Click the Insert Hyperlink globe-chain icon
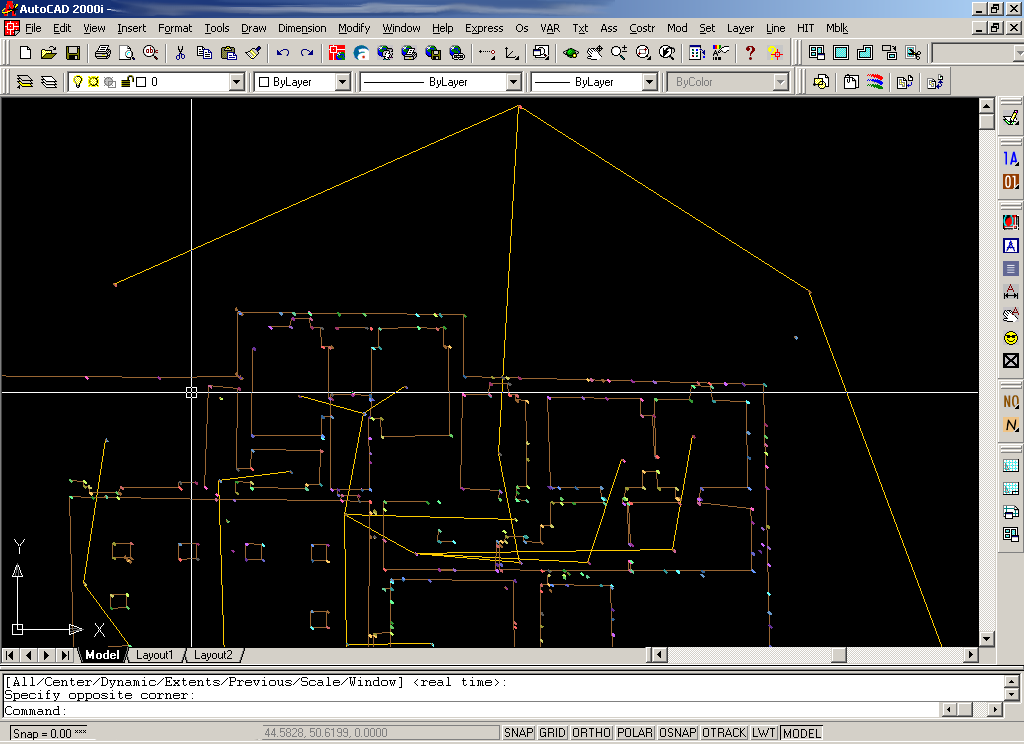The height and width of the screenshot is (744, 1024). [x=456, y=53]
